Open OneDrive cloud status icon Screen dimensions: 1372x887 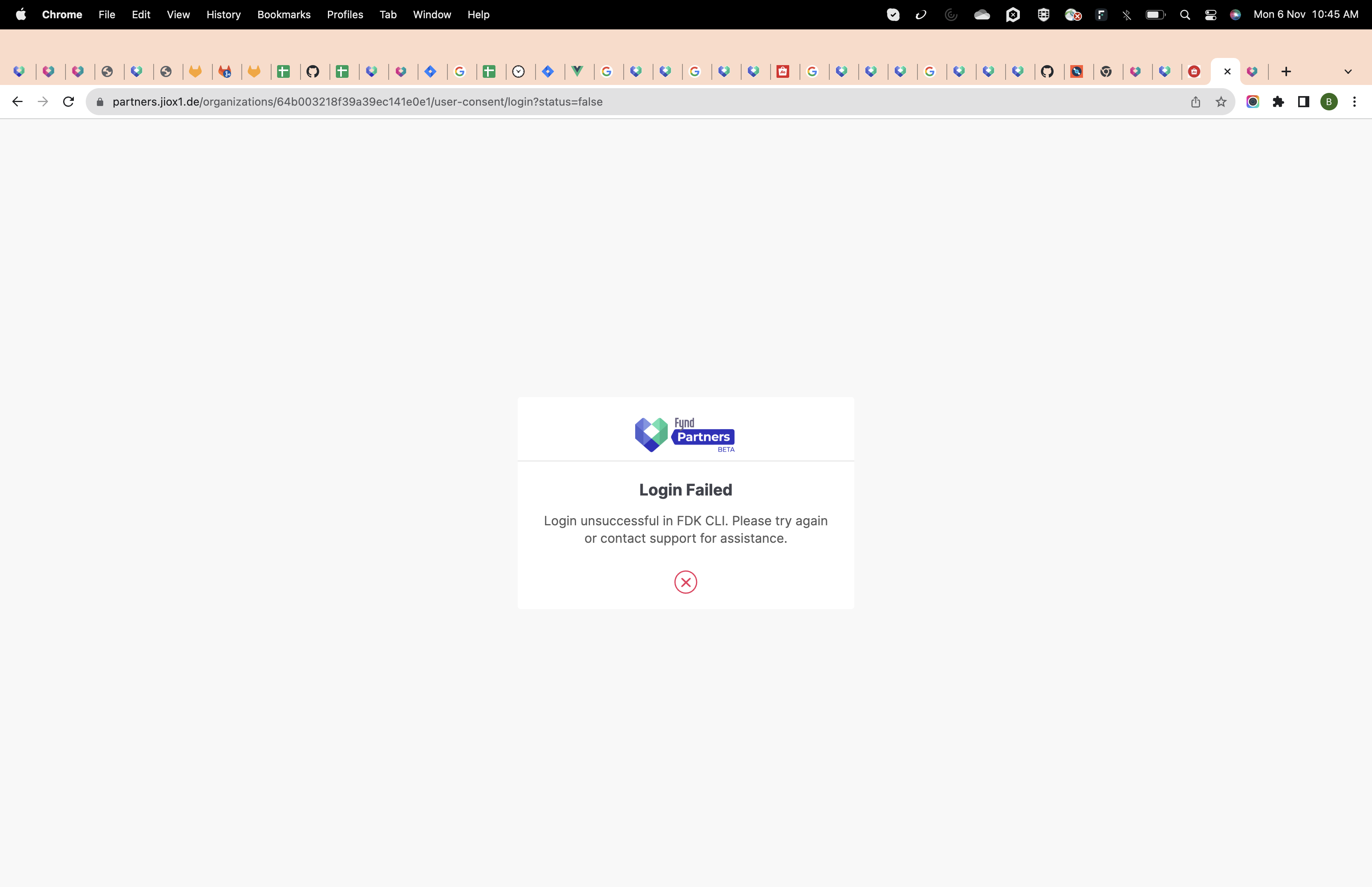982,14
